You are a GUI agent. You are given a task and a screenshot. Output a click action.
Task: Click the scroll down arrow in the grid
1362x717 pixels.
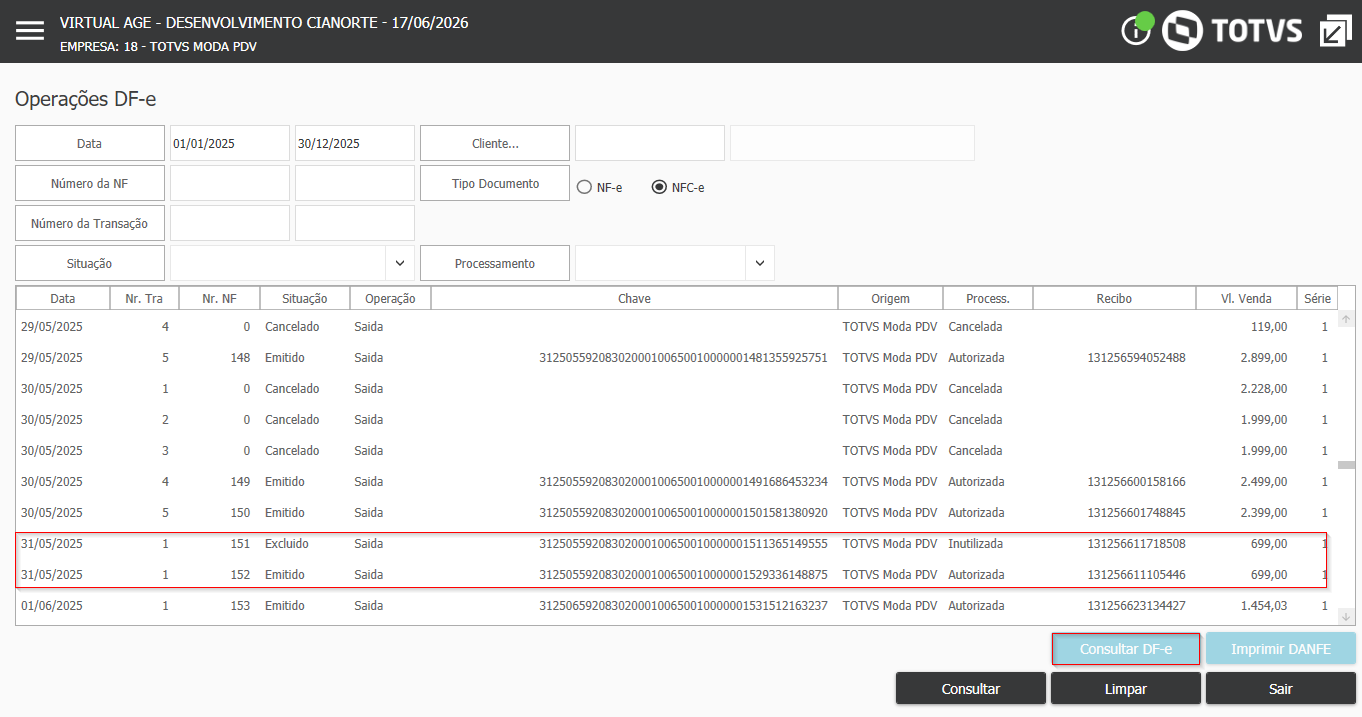1345,617
